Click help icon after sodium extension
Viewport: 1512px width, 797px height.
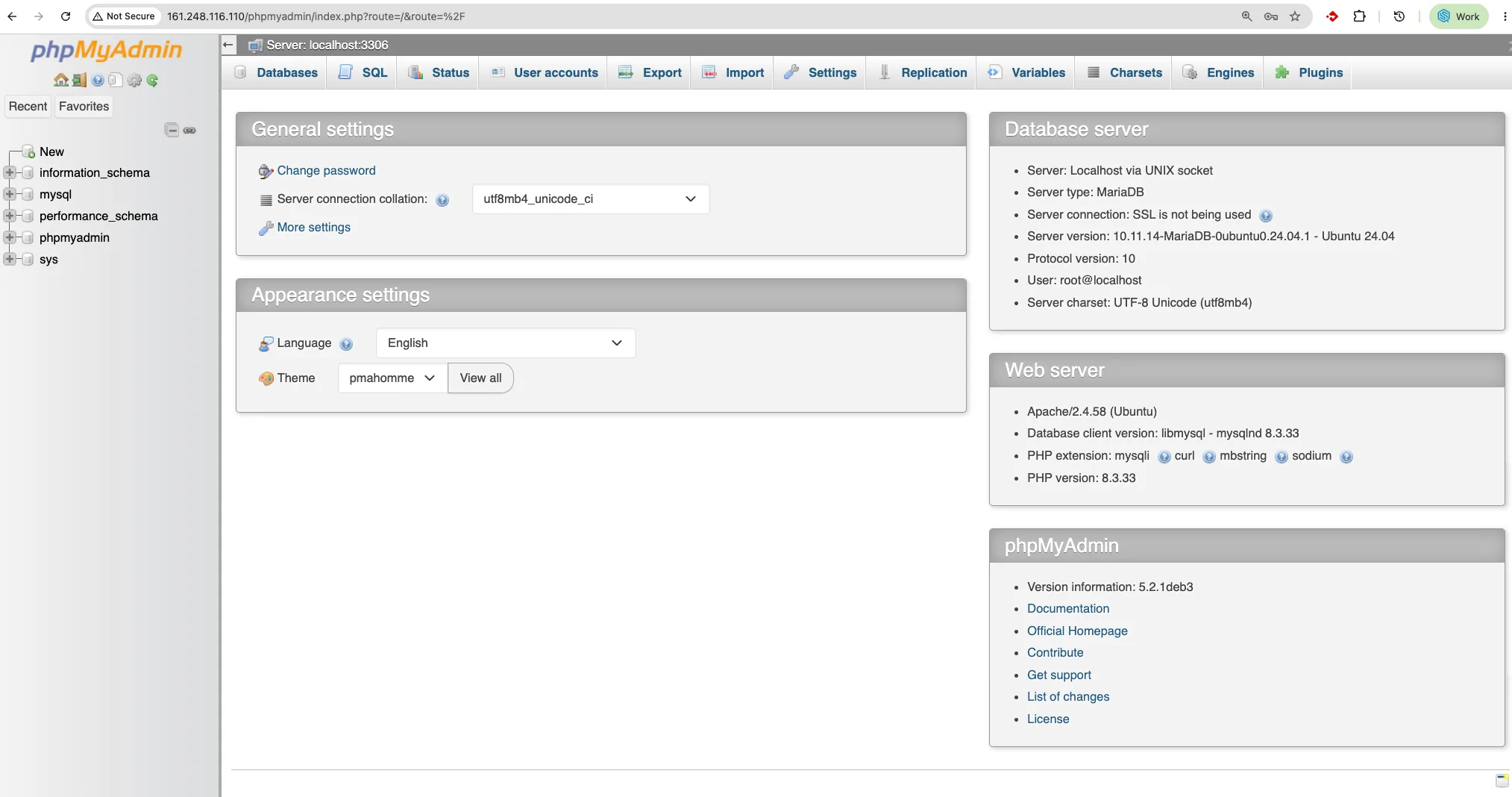1346,457
